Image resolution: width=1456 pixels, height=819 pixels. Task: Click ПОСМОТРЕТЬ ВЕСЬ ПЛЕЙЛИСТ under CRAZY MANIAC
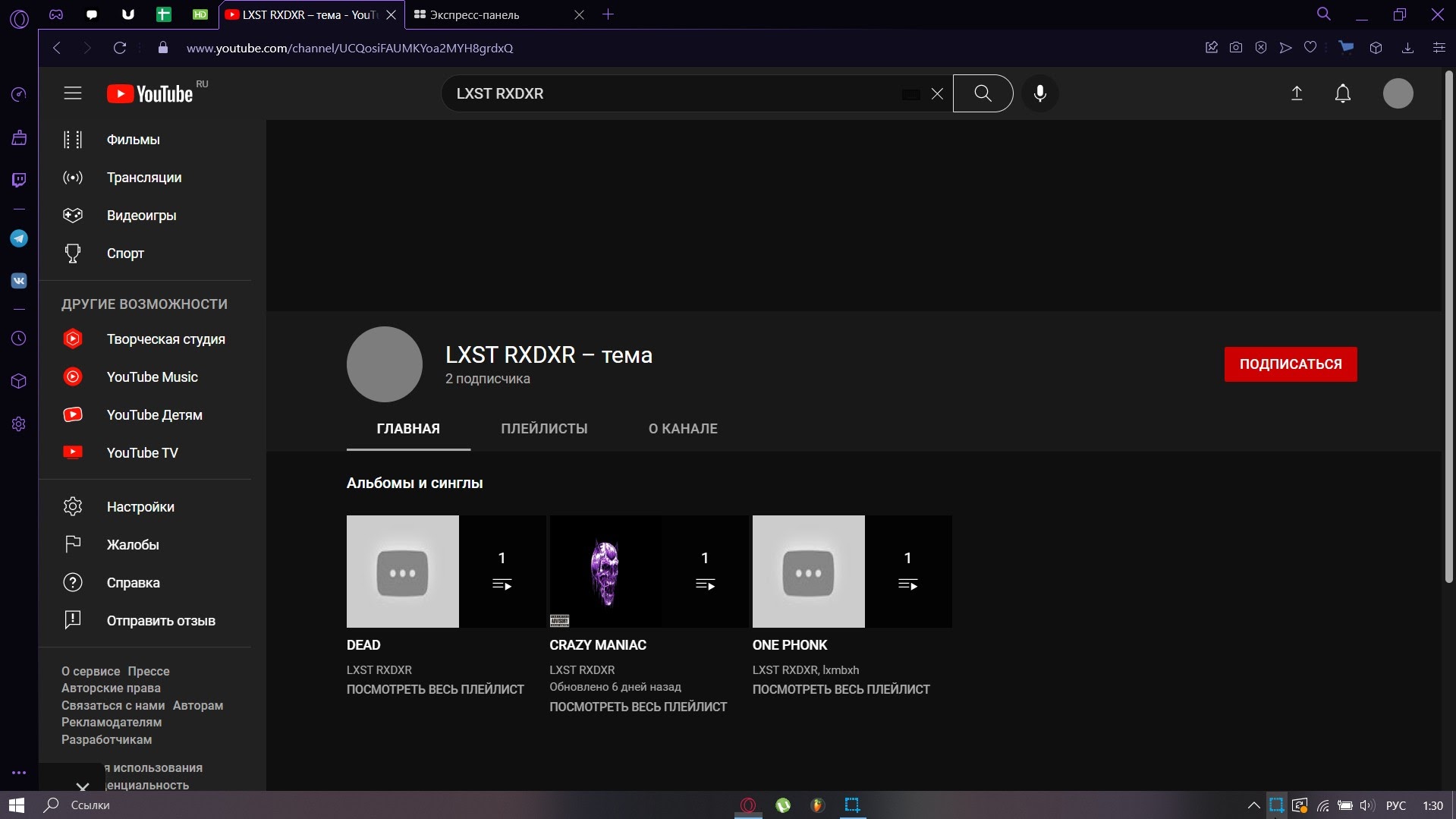[638, 707]
